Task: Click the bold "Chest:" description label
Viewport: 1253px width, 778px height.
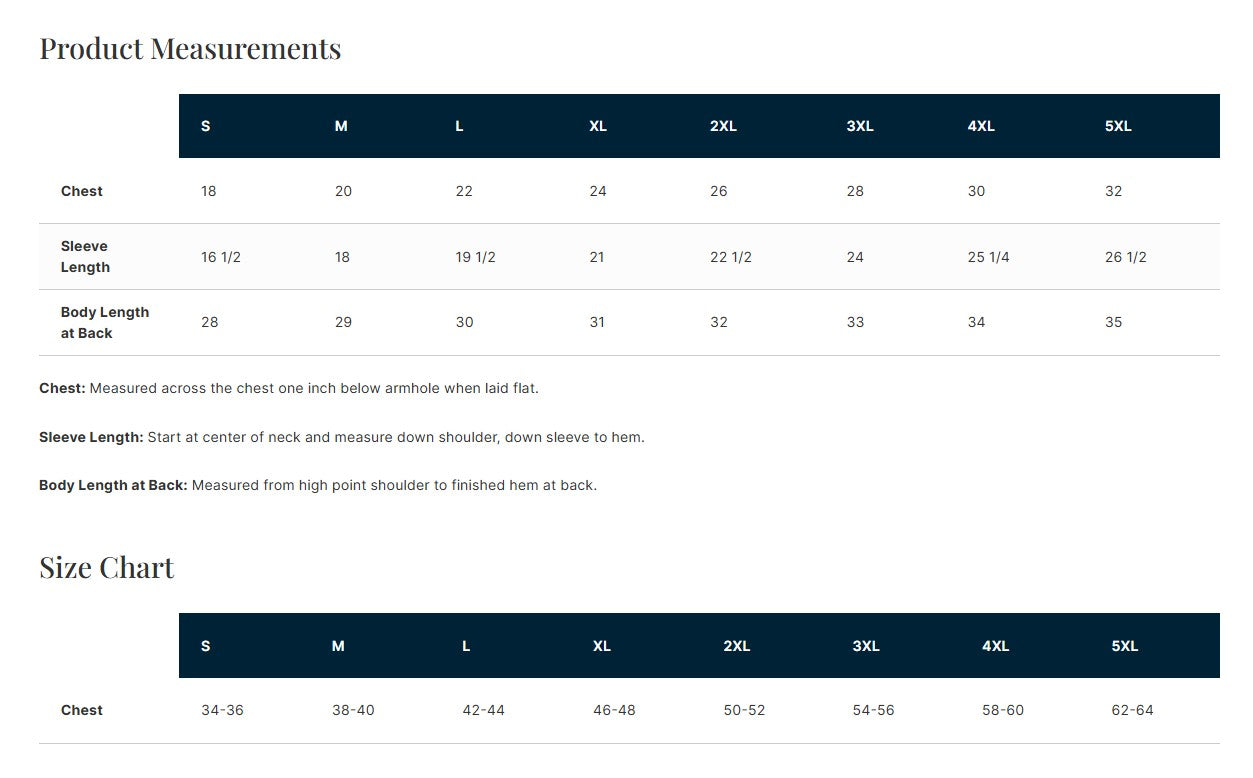Action: [x=62, y=388]
